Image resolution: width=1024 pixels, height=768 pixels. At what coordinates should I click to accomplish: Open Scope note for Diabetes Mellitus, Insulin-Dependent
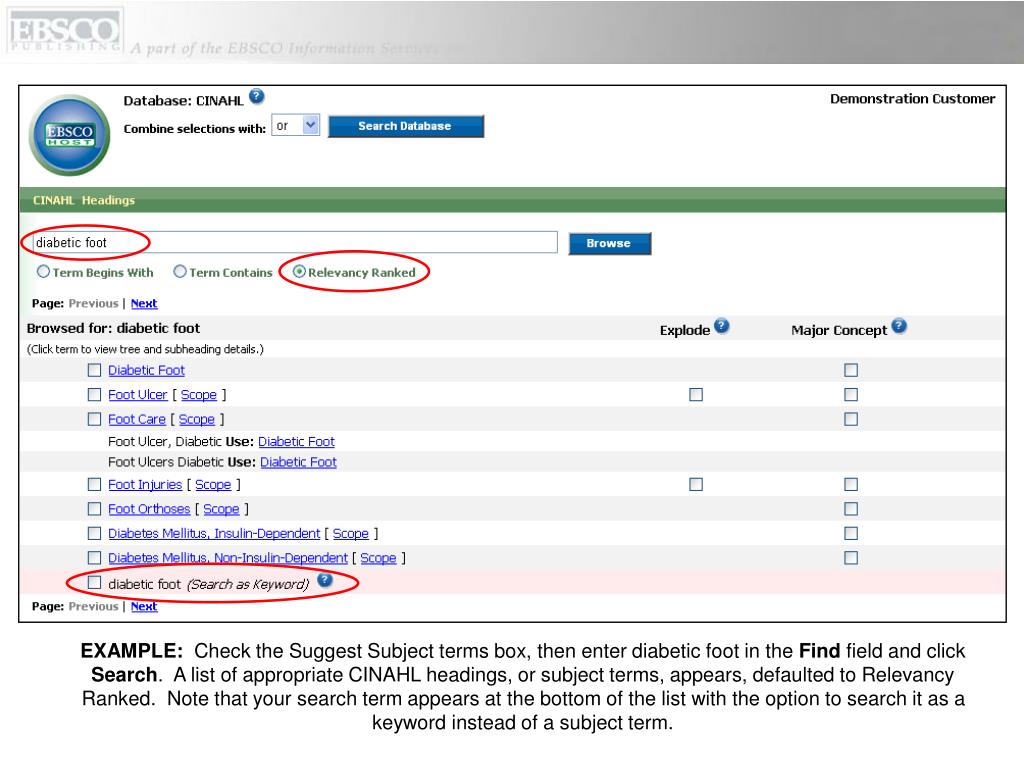pyautogui.click(x=351, y=534)
